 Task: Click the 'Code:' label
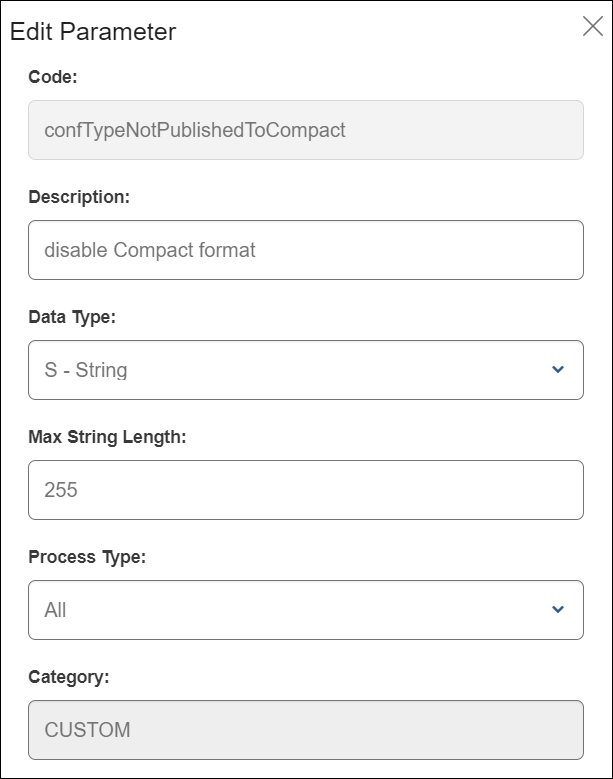53,77
